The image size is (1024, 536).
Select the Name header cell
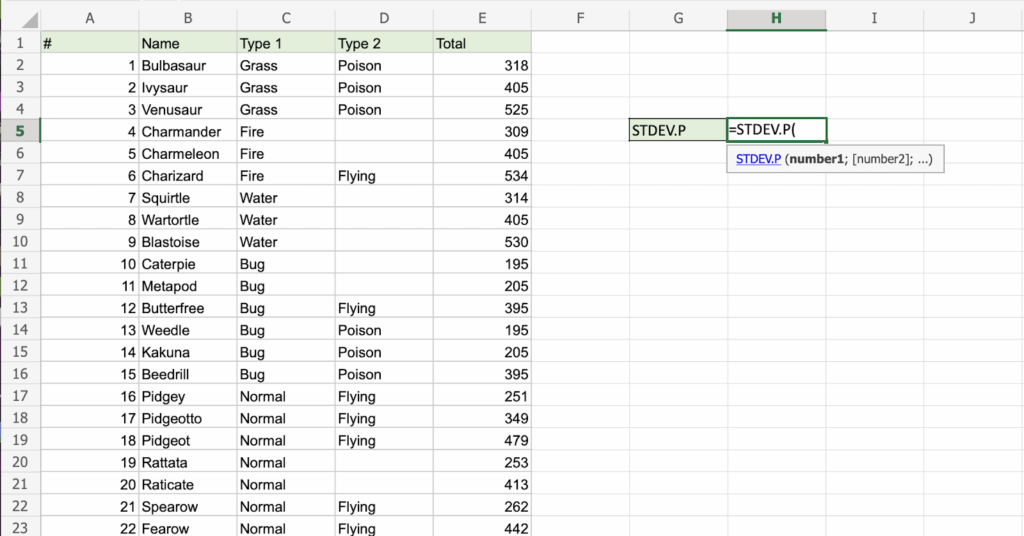coord(187,43)
